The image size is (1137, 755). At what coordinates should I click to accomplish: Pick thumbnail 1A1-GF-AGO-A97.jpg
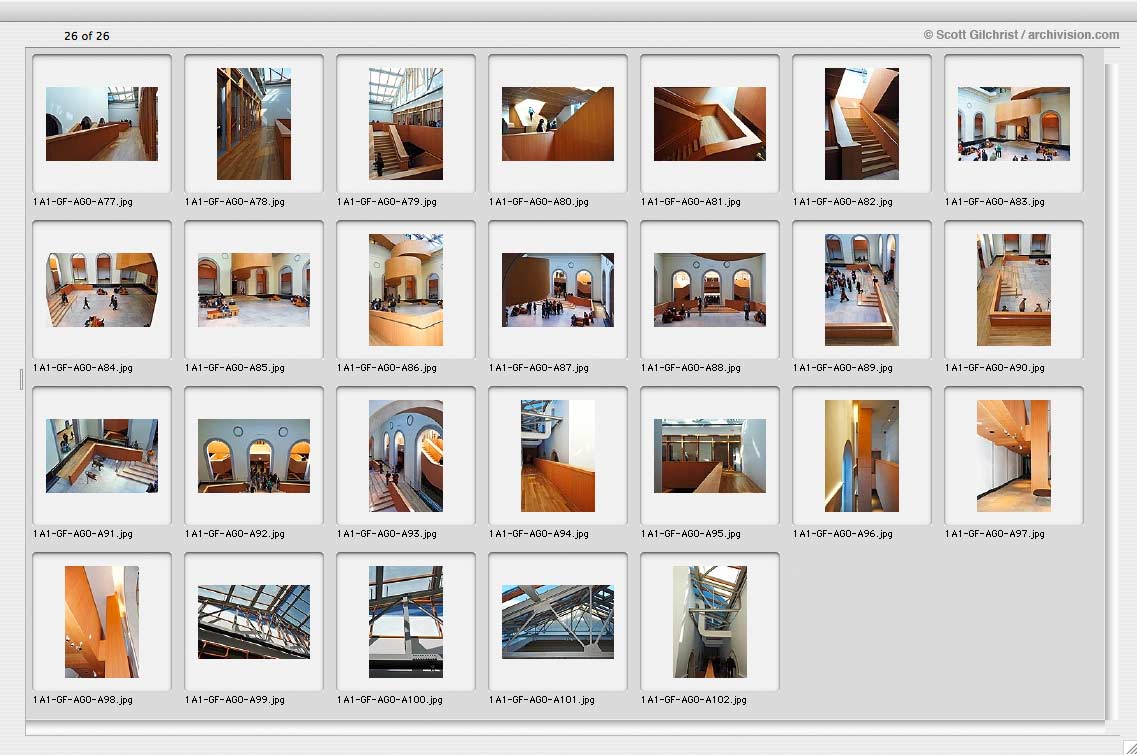1014,455
